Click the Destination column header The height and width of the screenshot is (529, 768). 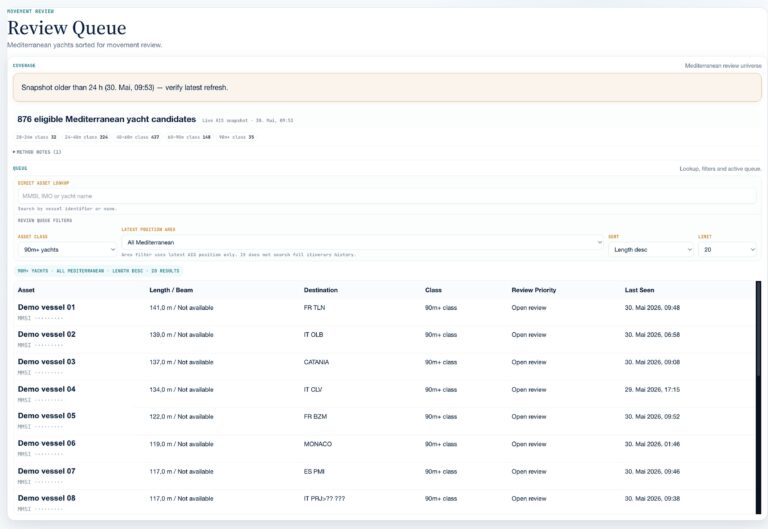pyautogui.click(x=320, y=290)
